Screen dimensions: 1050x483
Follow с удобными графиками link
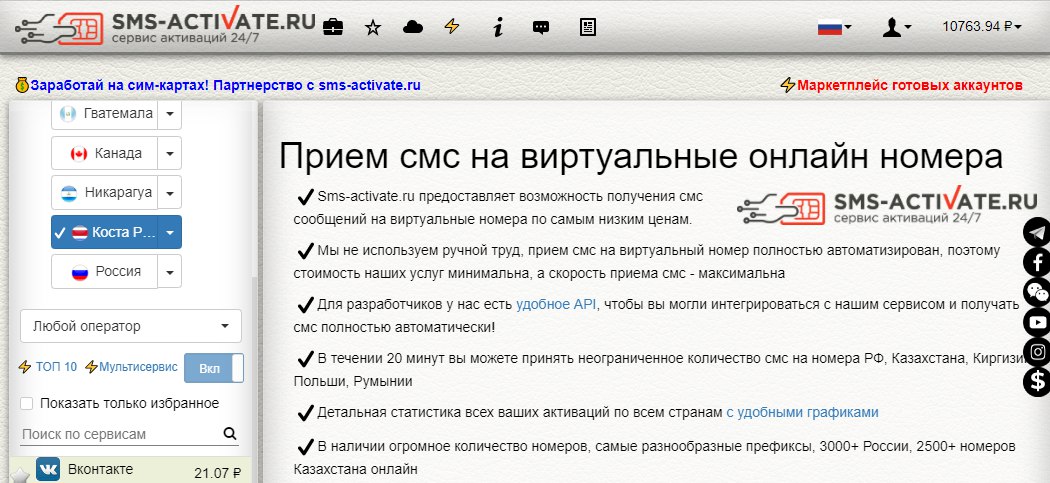[x=802, y=412]
